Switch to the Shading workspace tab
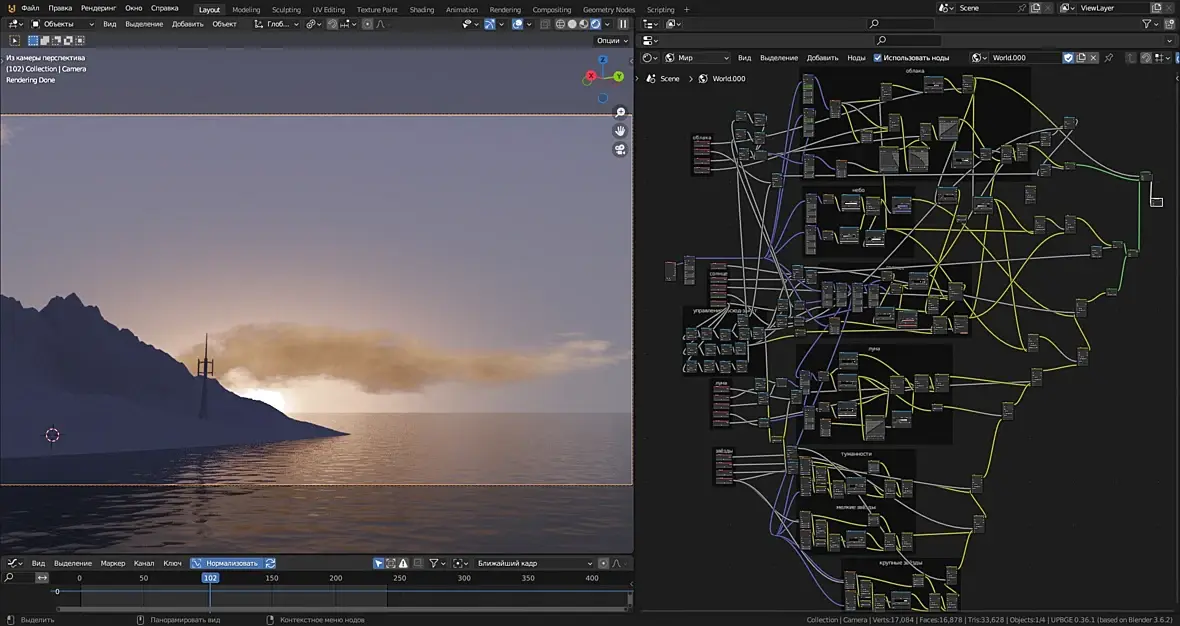Image resolution: width=1180 pixels, height=626 pixels. pyautogui.click(x=422, y=9)
